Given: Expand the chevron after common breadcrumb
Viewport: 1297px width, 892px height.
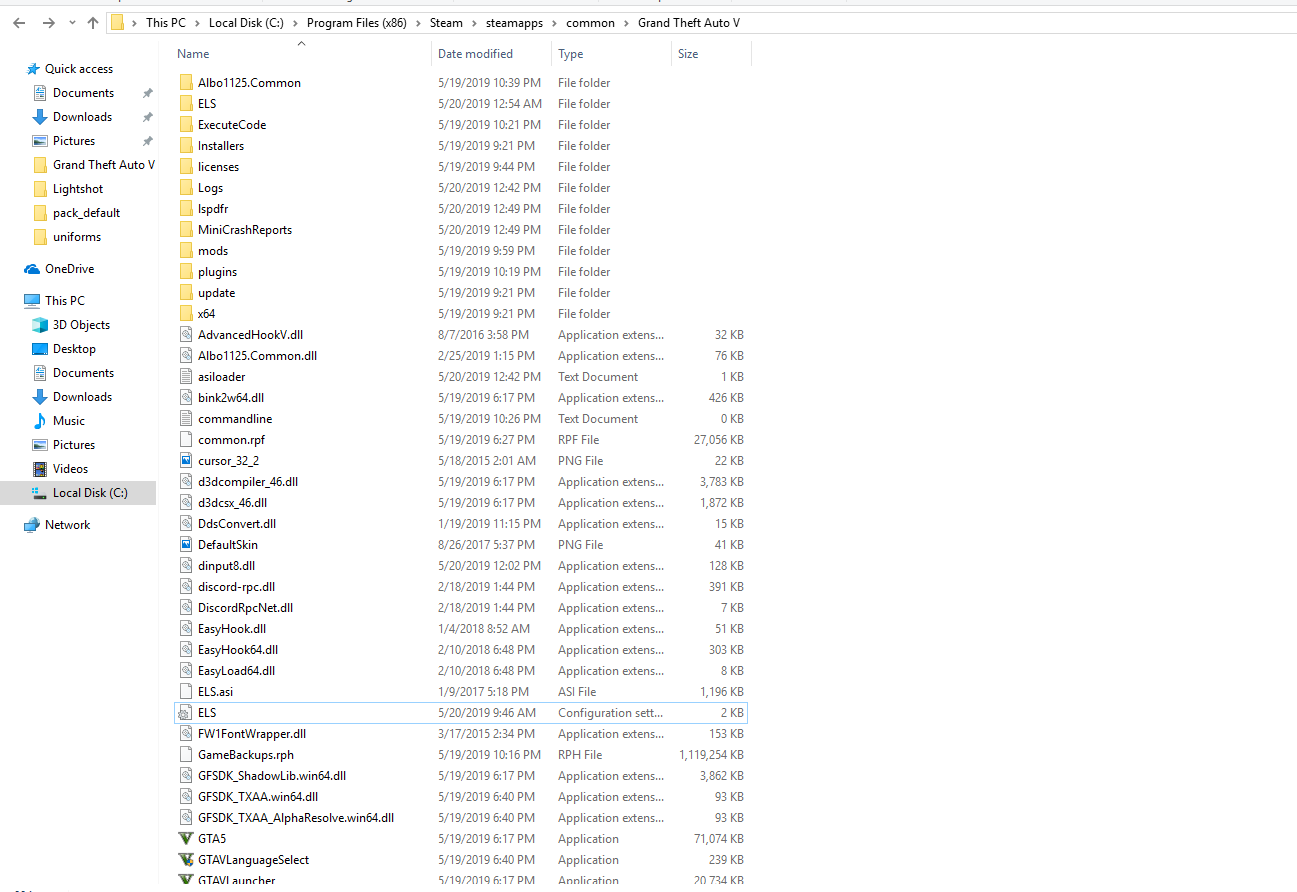Looking at the screenshot, I should 626,23.
